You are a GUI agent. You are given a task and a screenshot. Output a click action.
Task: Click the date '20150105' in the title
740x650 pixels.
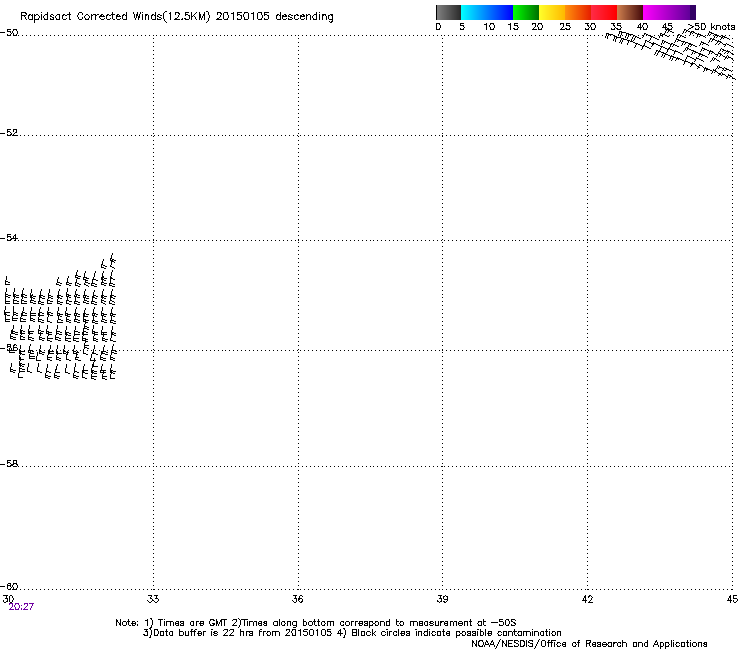(x=243, y=16)
